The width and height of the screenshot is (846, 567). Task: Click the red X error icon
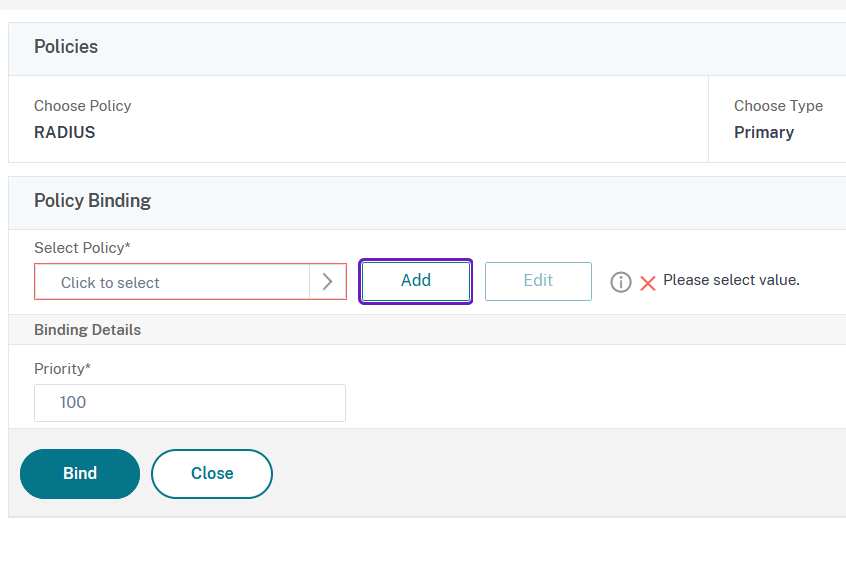(x=648, y=283)
